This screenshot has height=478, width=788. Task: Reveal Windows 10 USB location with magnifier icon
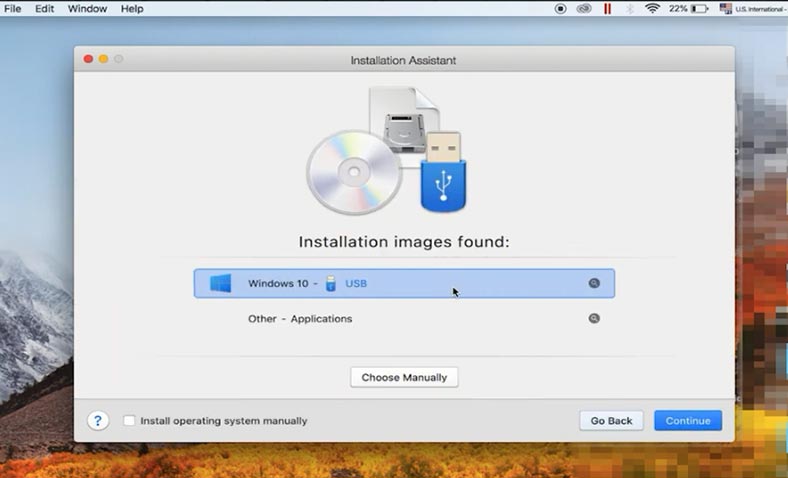pyautogui.click(x=594, y=283)
